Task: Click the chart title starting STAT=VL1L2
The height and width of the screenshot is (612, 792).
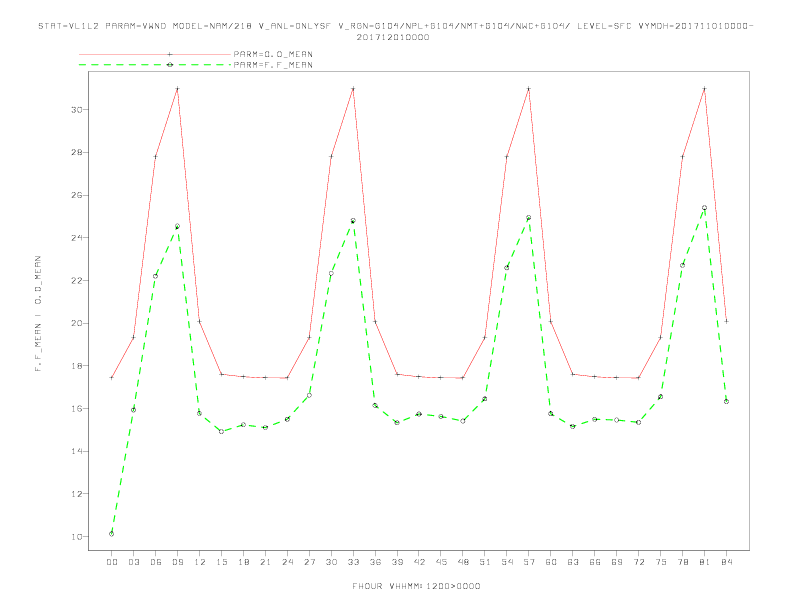Action: 395,31
